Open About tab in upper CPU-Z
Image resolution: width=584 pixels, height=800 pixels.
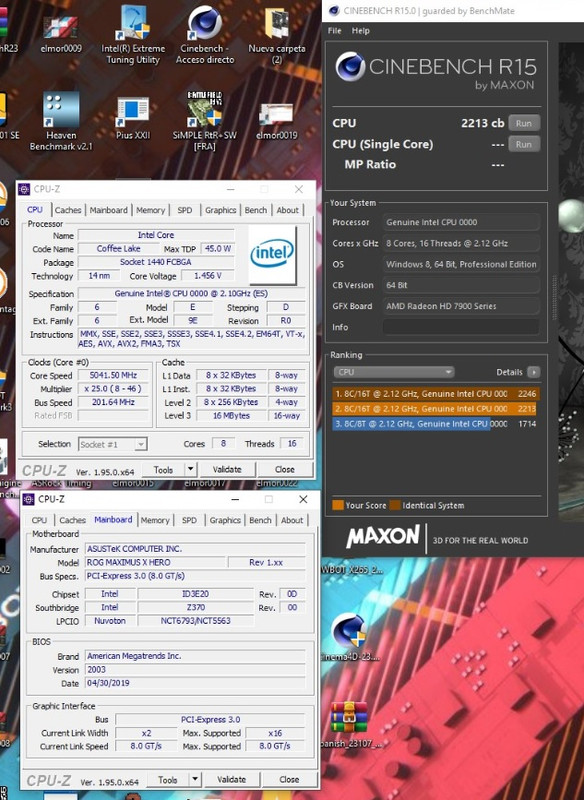pyautogui.click(x=288, y=210)
